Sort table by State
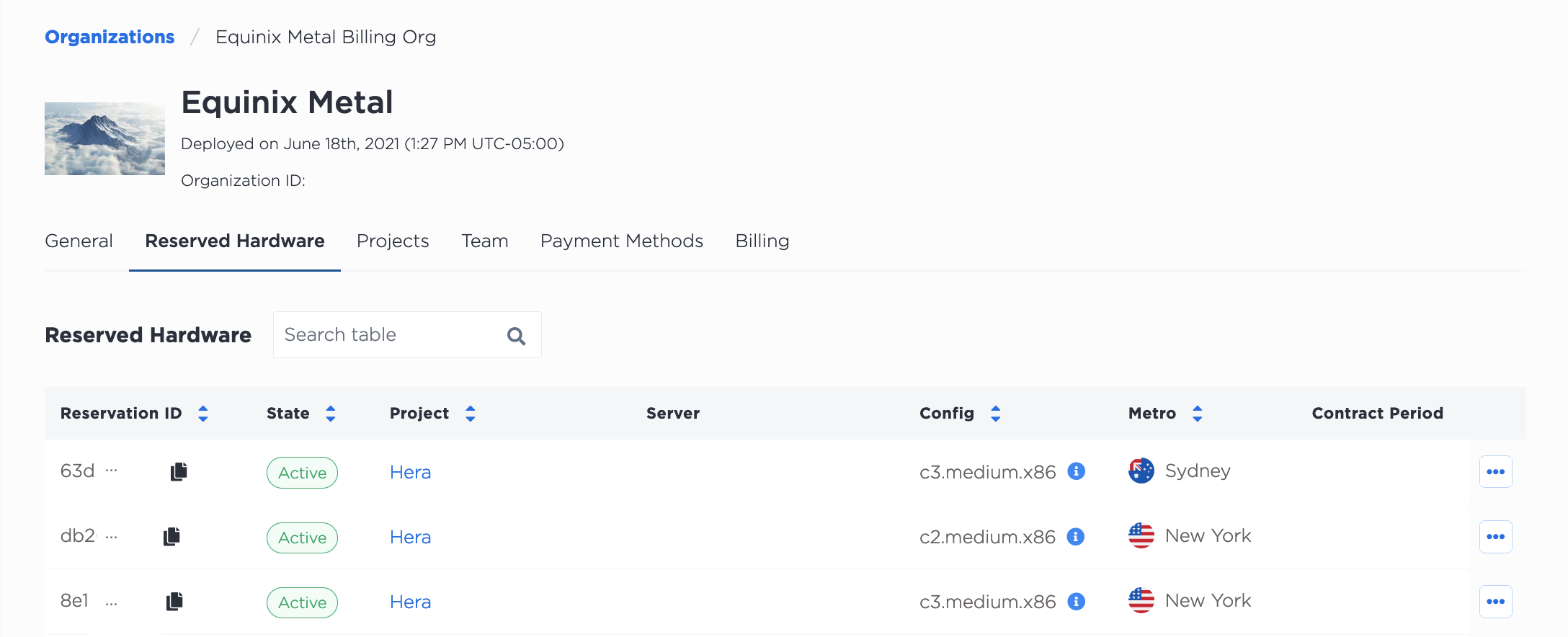 click(x=331, y=414)
